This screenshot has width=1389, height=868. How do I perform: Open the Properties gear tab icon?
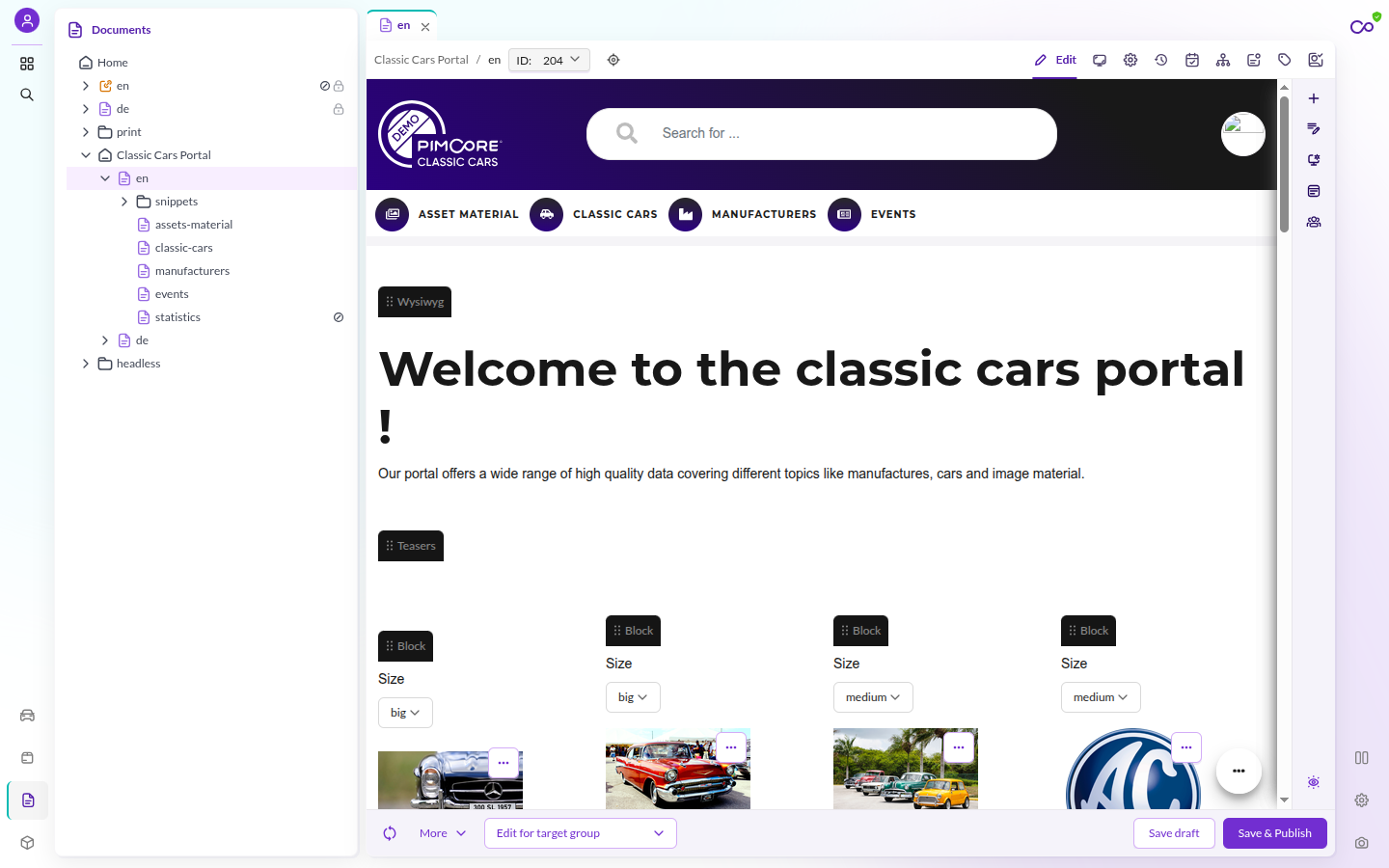pyautogui.click(x=1130, y=60)
